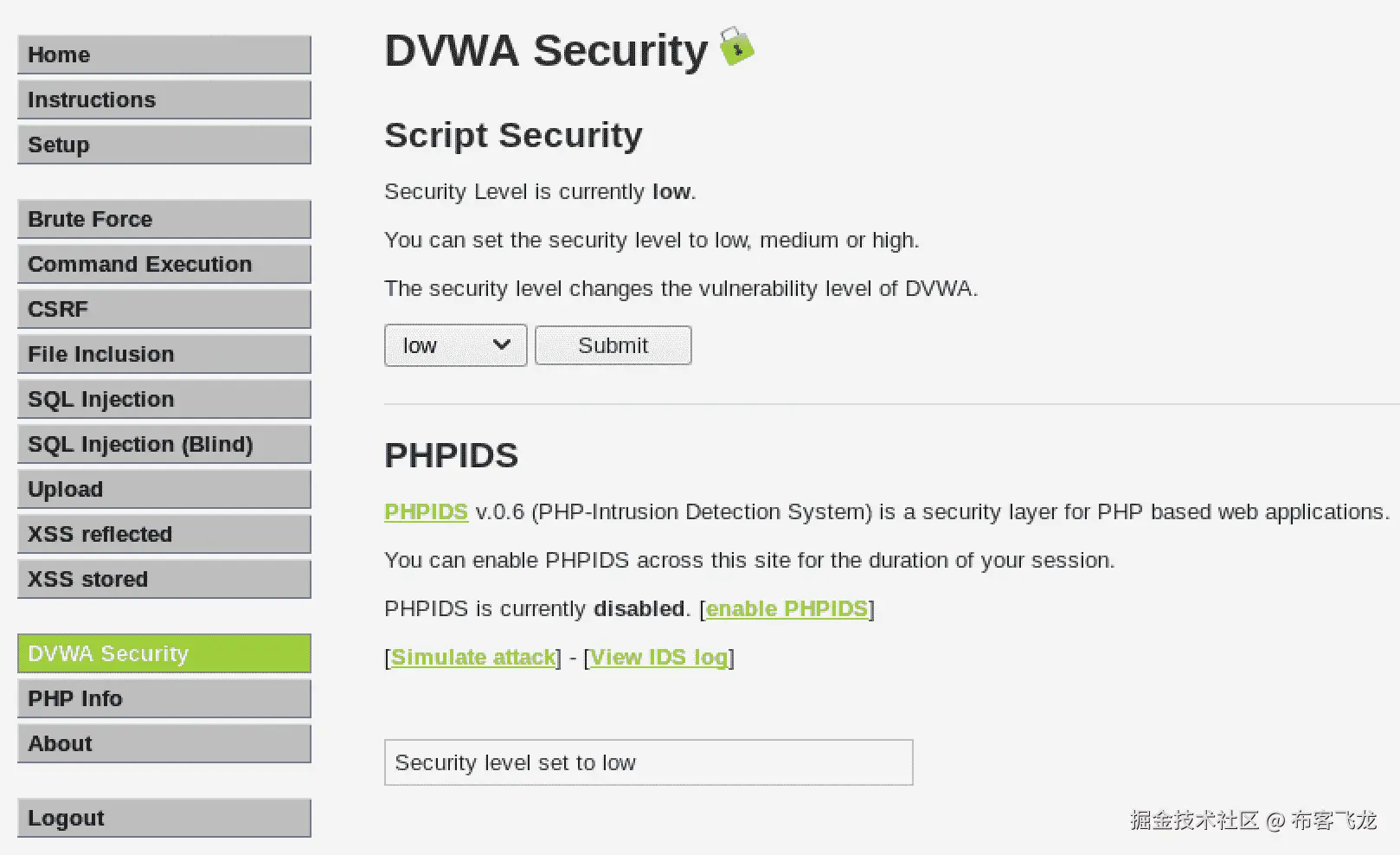
Task: Open the CSRF vulnerability page
Action: pos(164,309)
